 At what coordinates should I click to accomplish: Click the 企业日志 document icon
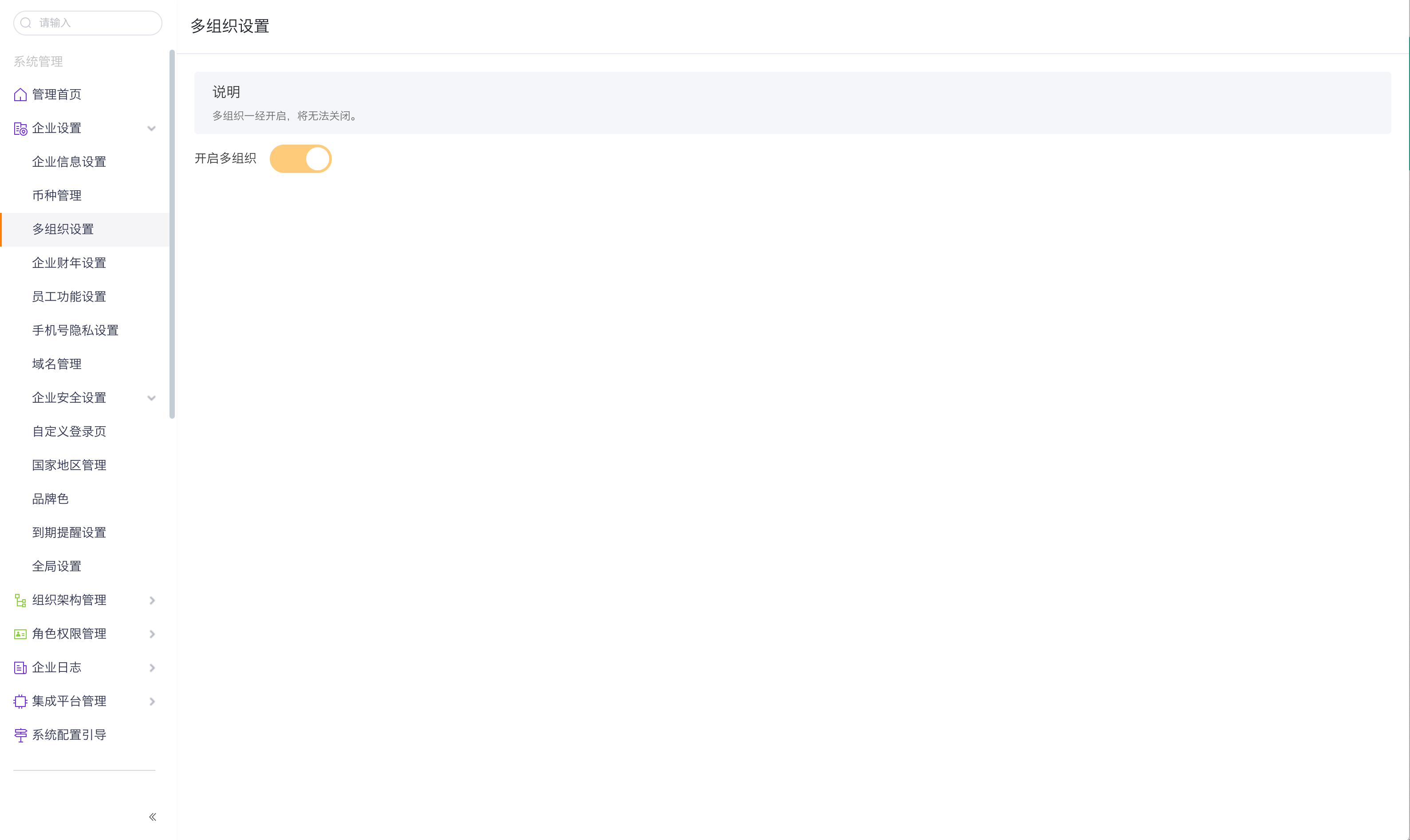click(20, 667)
